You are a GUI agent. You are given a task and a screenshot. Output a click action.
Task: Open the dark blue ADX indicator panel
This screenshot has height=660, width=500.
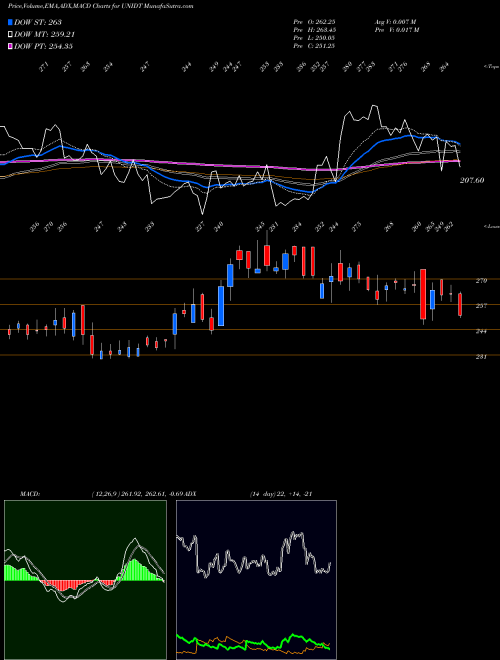(256, 580)
